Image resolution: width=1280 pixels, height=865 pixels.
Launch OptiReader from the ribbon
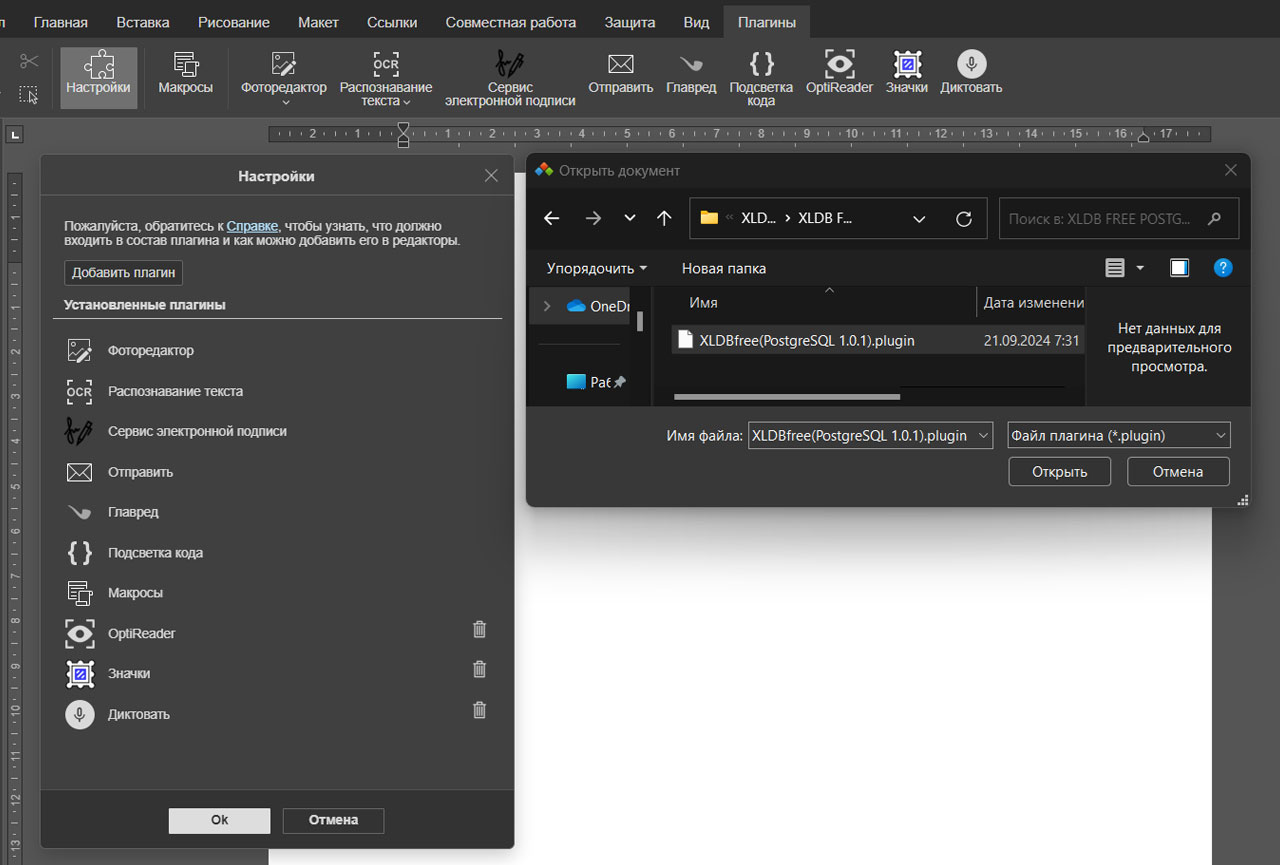coord(839,73)
